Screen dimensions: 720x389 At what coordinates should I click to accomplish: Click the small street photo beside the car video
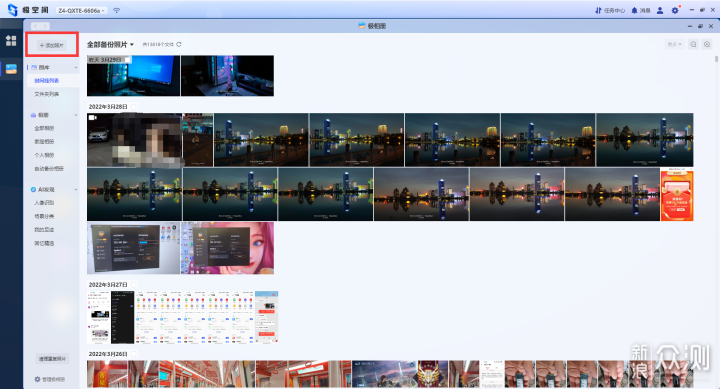tap(198, 140)
